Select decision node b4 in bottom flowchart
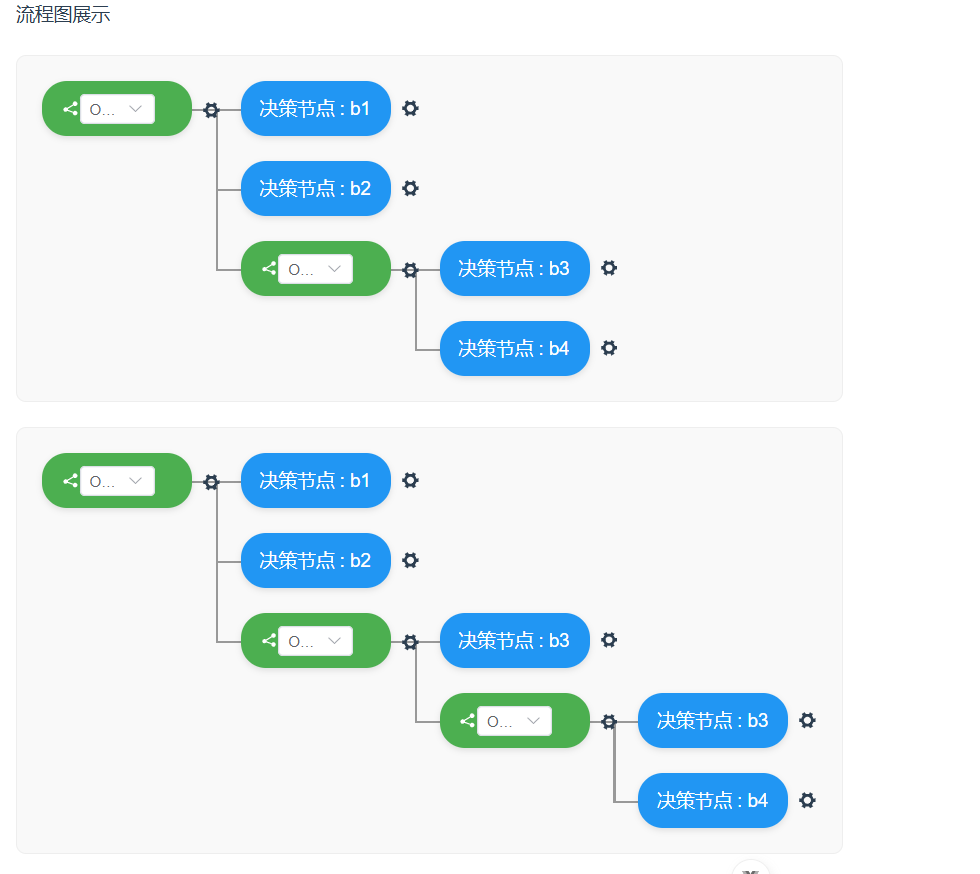Viewport: 980px width, 874px height. (x=712, y=800)
